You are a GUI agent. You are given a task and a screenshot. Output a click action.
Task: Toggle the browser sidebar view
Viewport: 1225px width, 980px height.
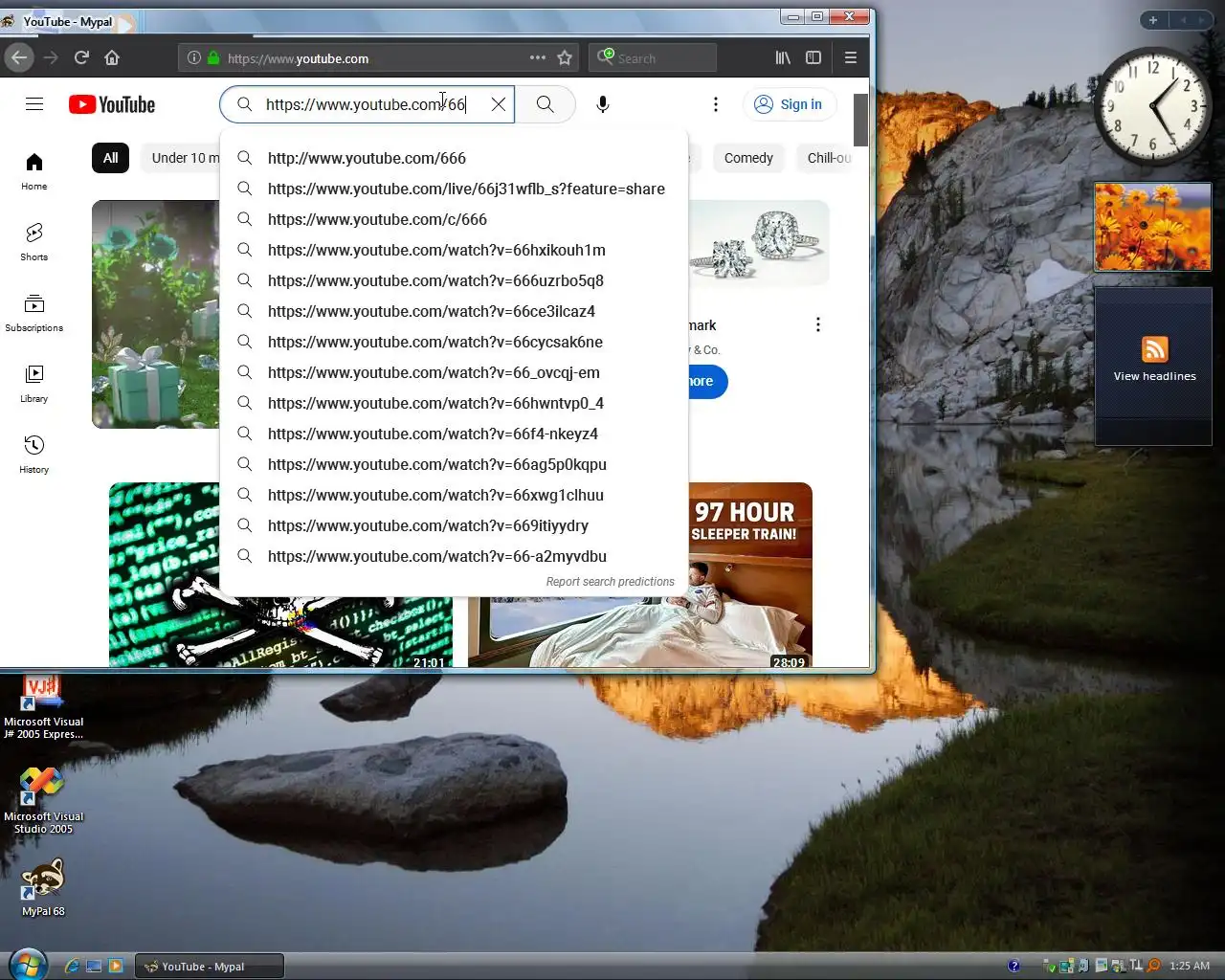point(813,57)
